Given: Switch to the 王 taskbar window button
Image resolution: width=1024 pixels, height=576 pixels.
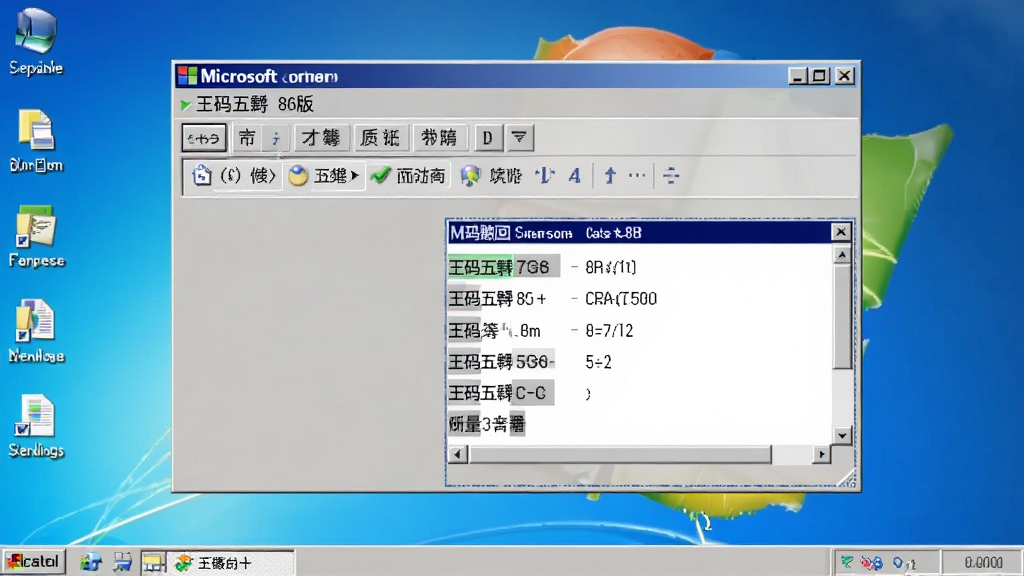Looking at the screenshot, I should [x=233, y=562].
